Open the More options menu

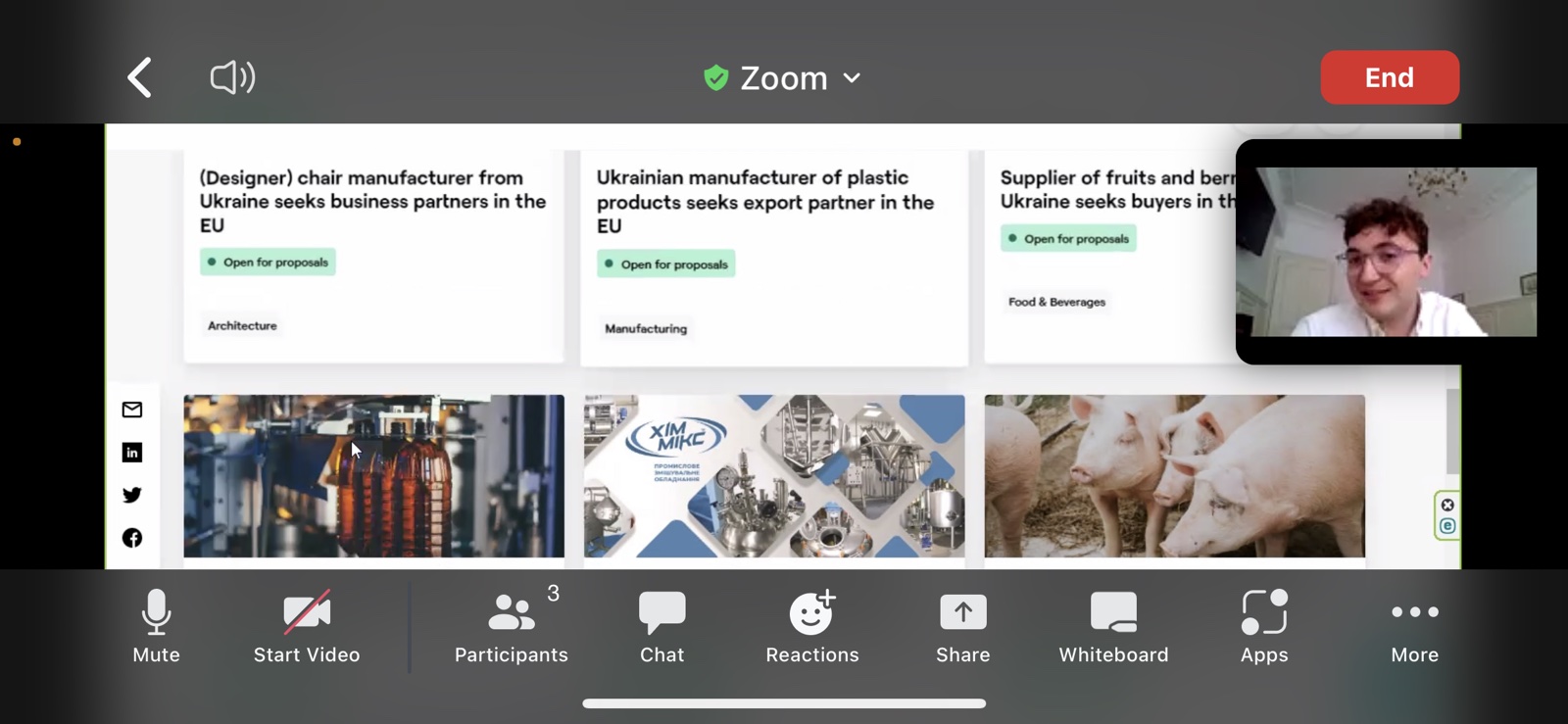click(1414, 627)
